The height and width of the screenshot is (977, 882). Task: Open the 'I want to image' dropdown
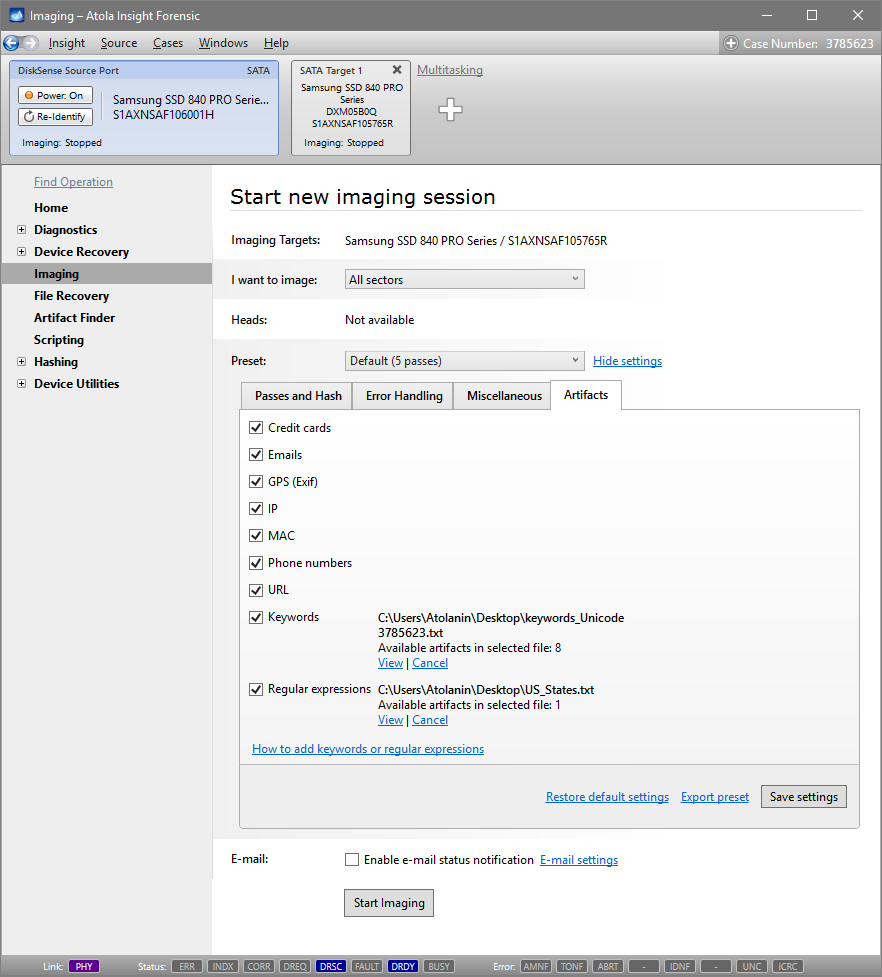click(x=464, y=280)
